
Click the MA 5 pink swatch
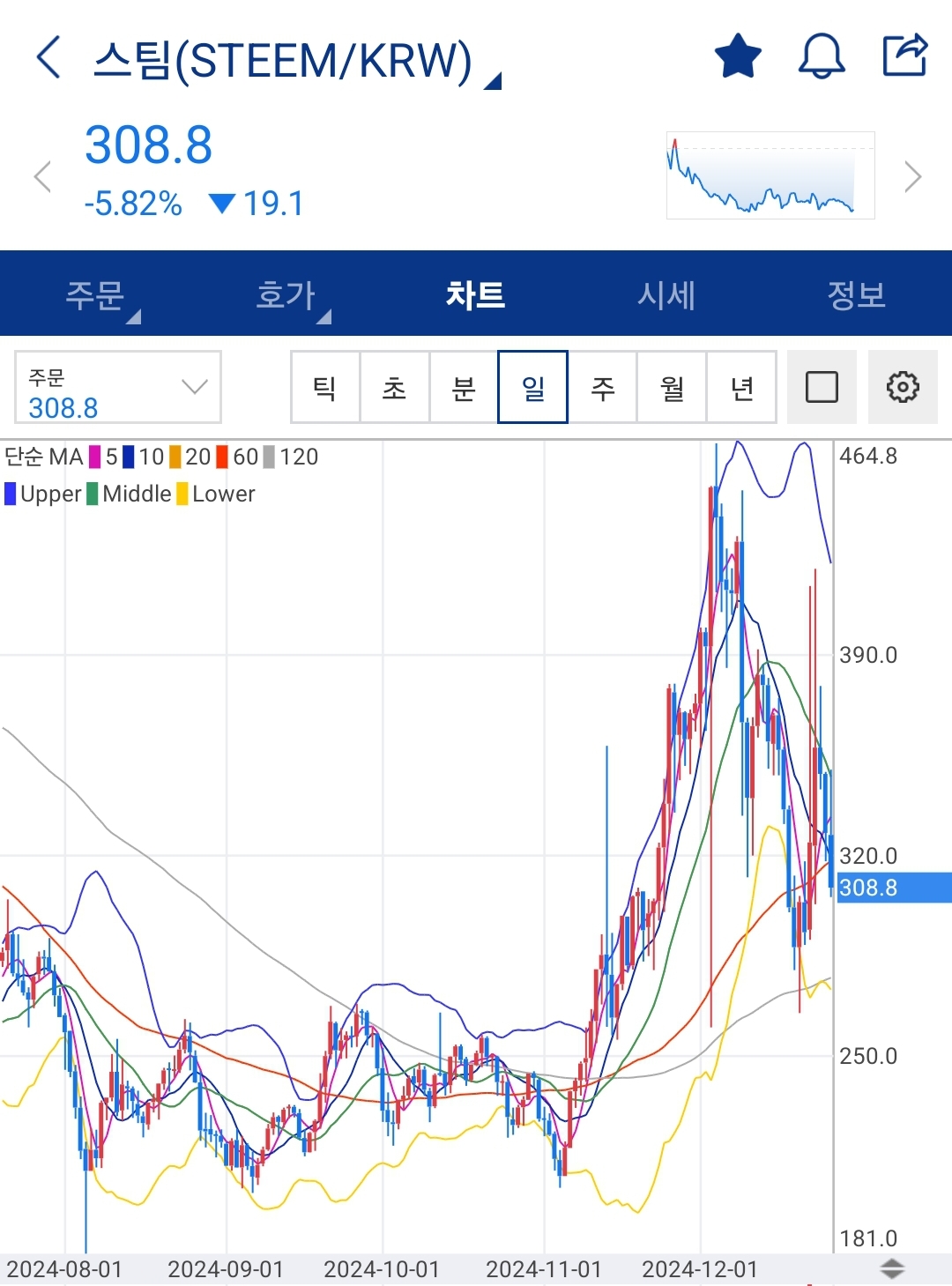pos(95,457)
